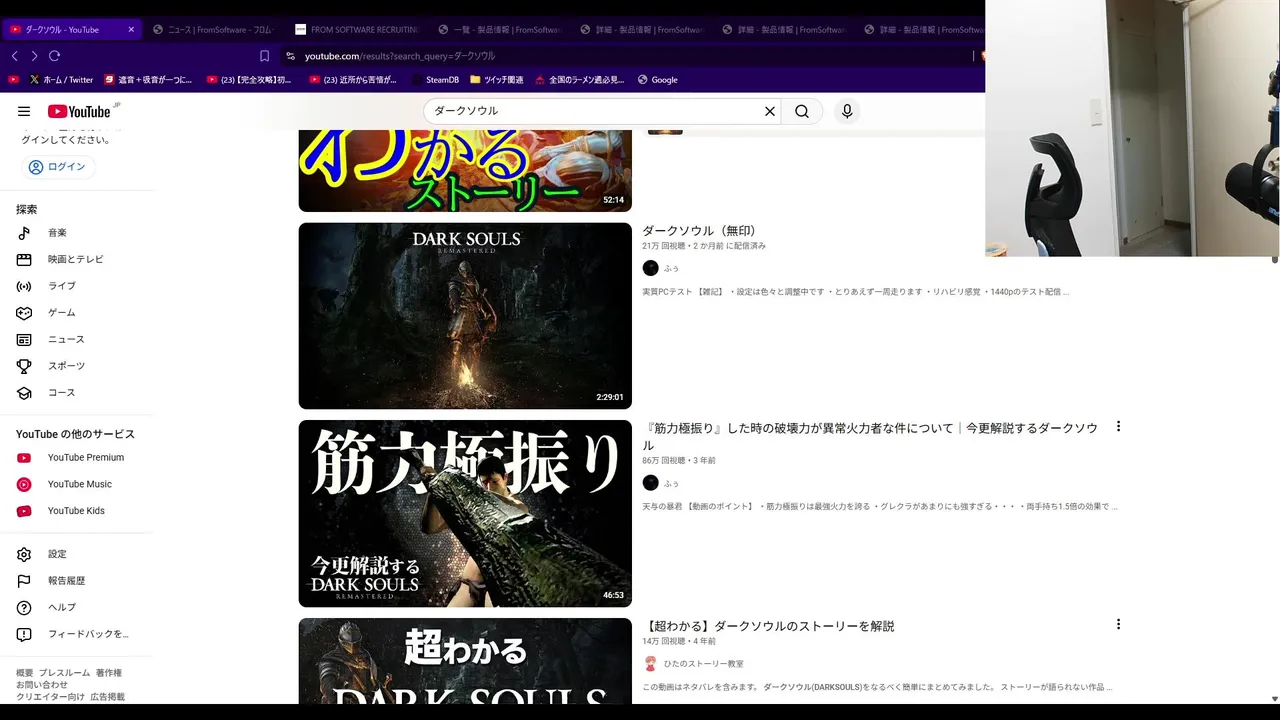
Task: Click 広告掲載 footer link
Action: [x=108, y=697]
